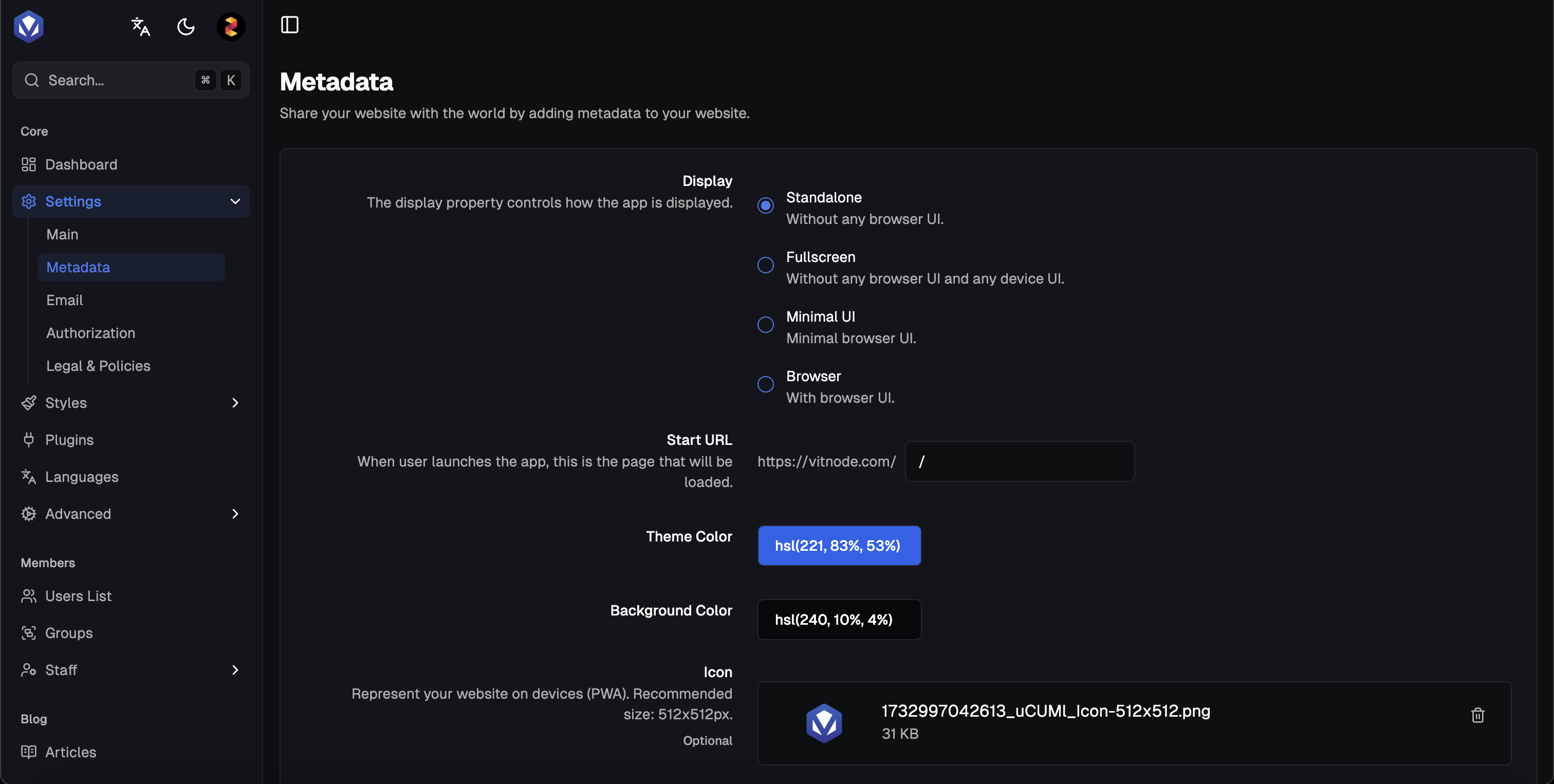Screen dimensions: 1554x784
Task: Click the Metadata page heading
Action: (x=336, y=82)
